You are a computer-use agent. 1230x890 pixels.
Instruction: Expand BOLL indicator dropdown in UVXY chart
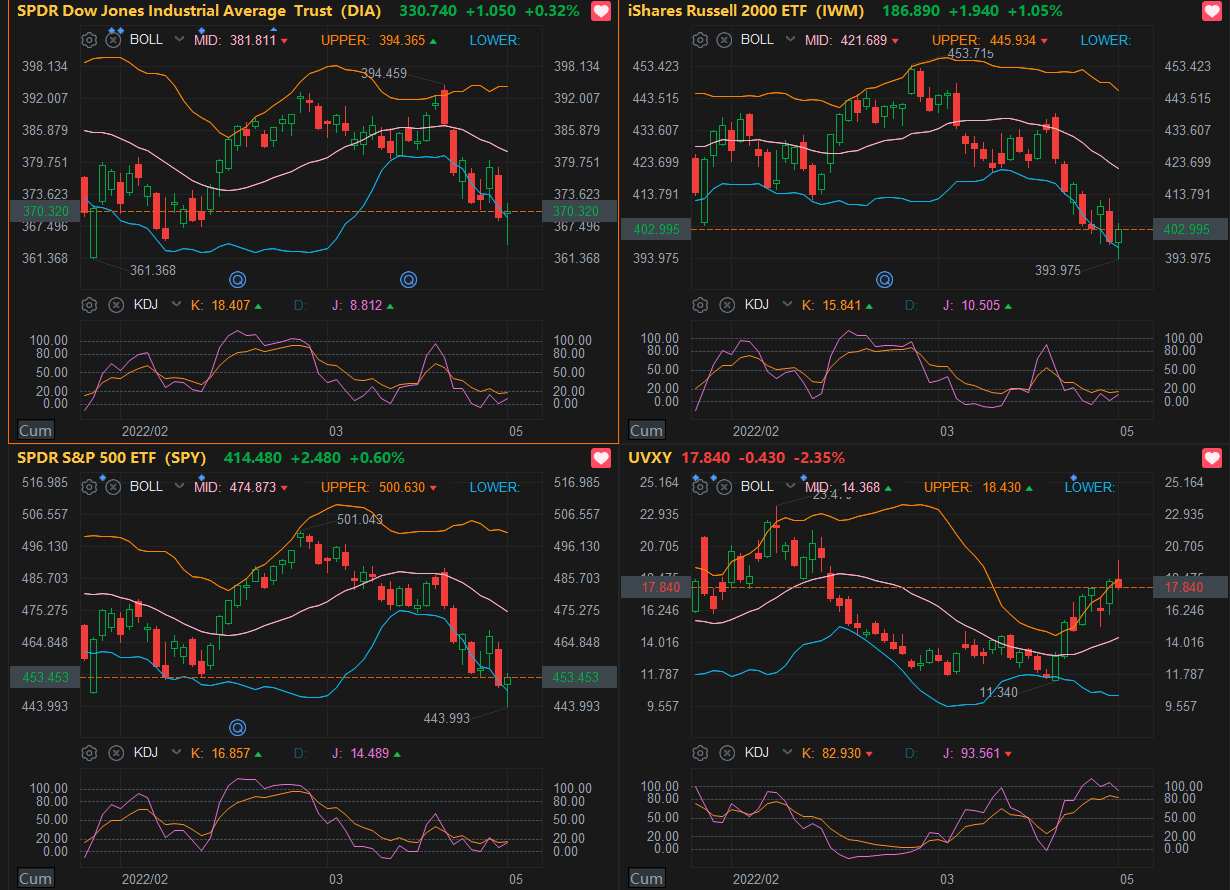(789, 487)
